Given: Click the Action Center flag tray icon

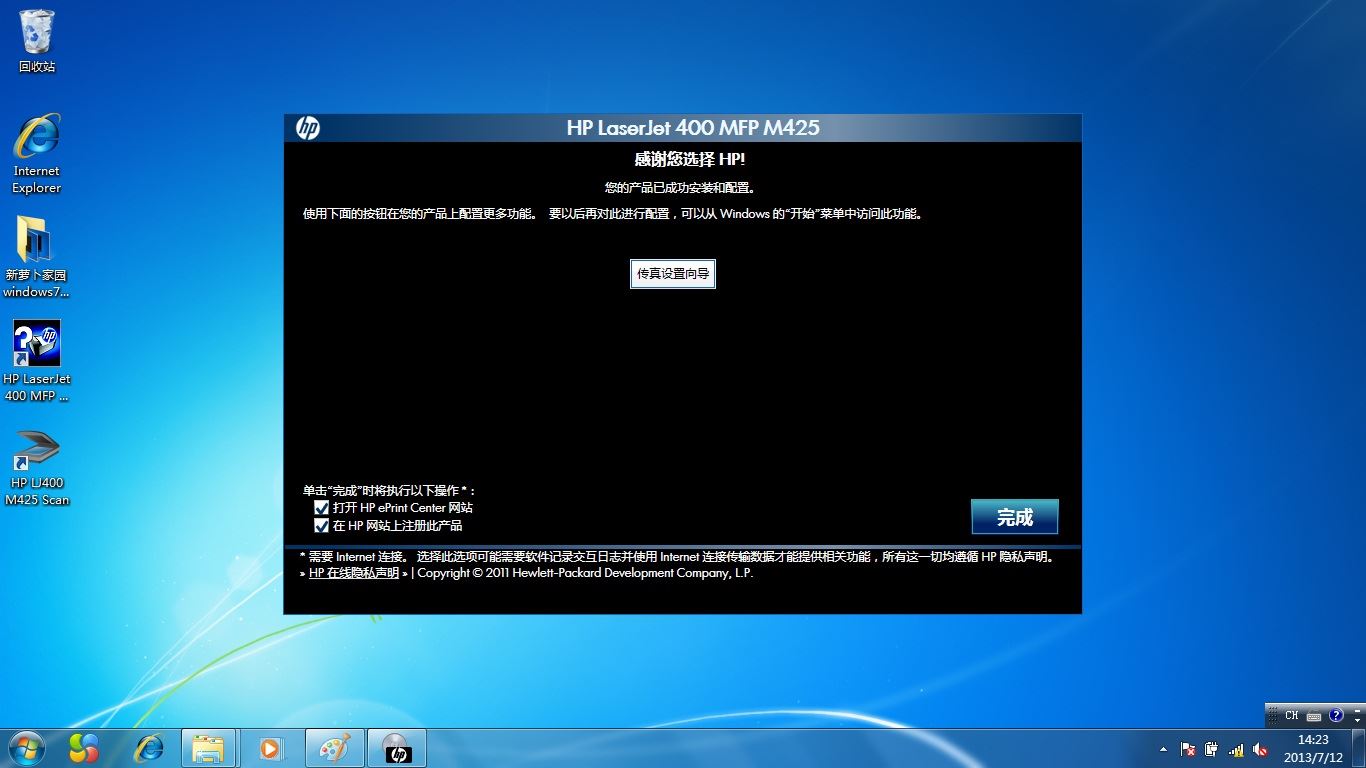Looking at the screenshot, I should [1188, 749].
